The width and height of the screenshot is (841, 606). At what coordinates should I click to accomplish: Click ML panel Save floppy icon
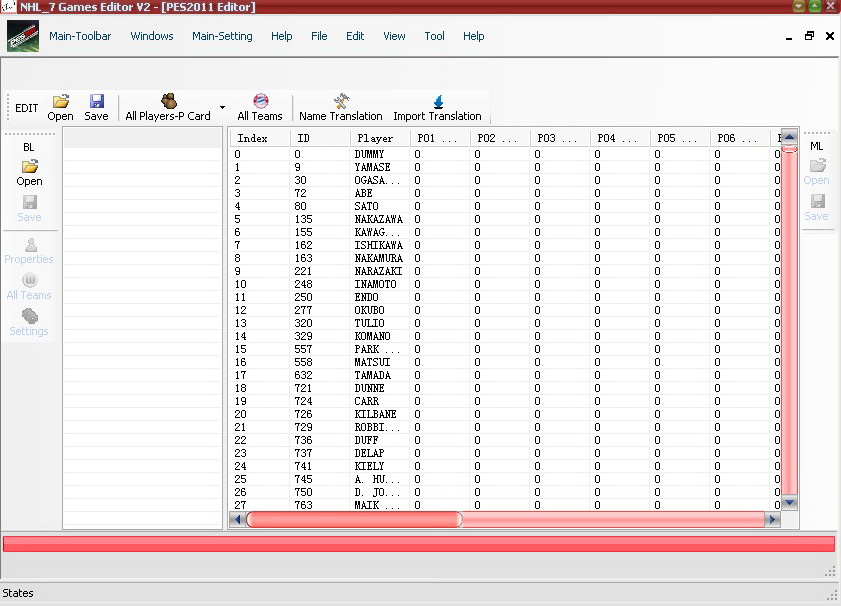pyautogui.click(x=817, y=201)
